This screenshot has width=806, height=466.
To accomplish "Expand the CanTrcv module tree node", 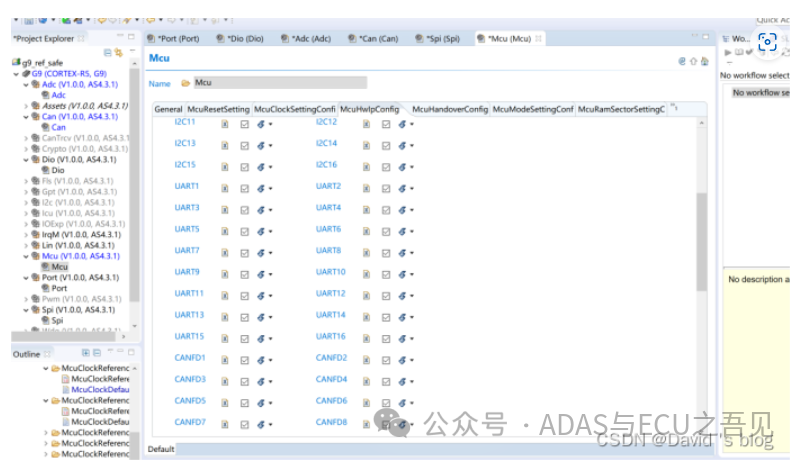I will [26, 138].
